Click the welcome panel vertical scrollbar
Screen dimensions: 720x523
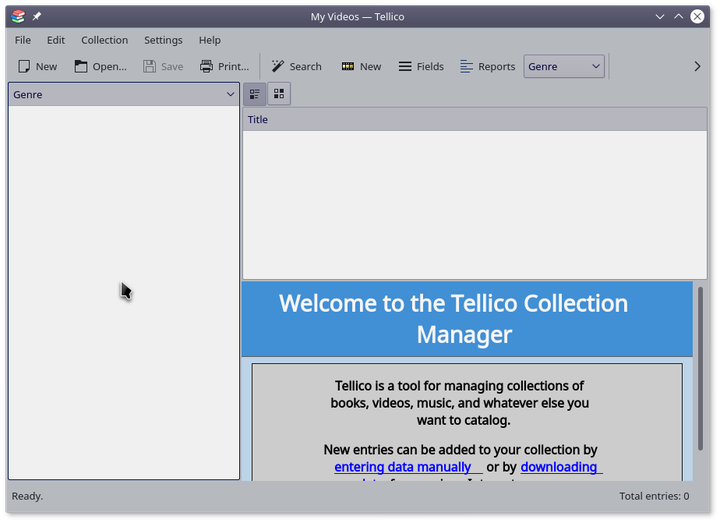coord(700,370)
